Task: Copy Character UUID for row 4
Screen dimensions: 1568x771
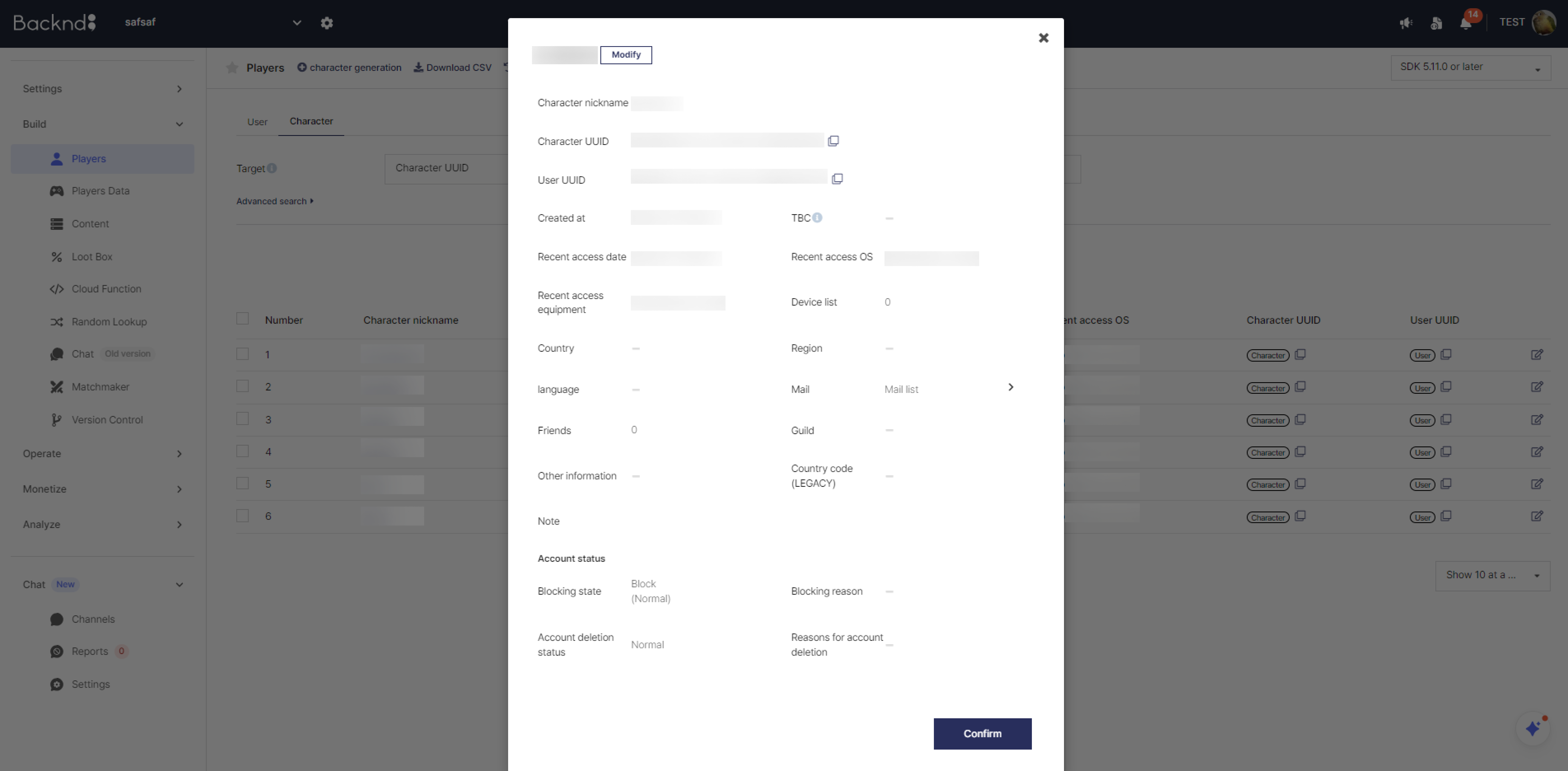Action: (x=1300, y=452)
